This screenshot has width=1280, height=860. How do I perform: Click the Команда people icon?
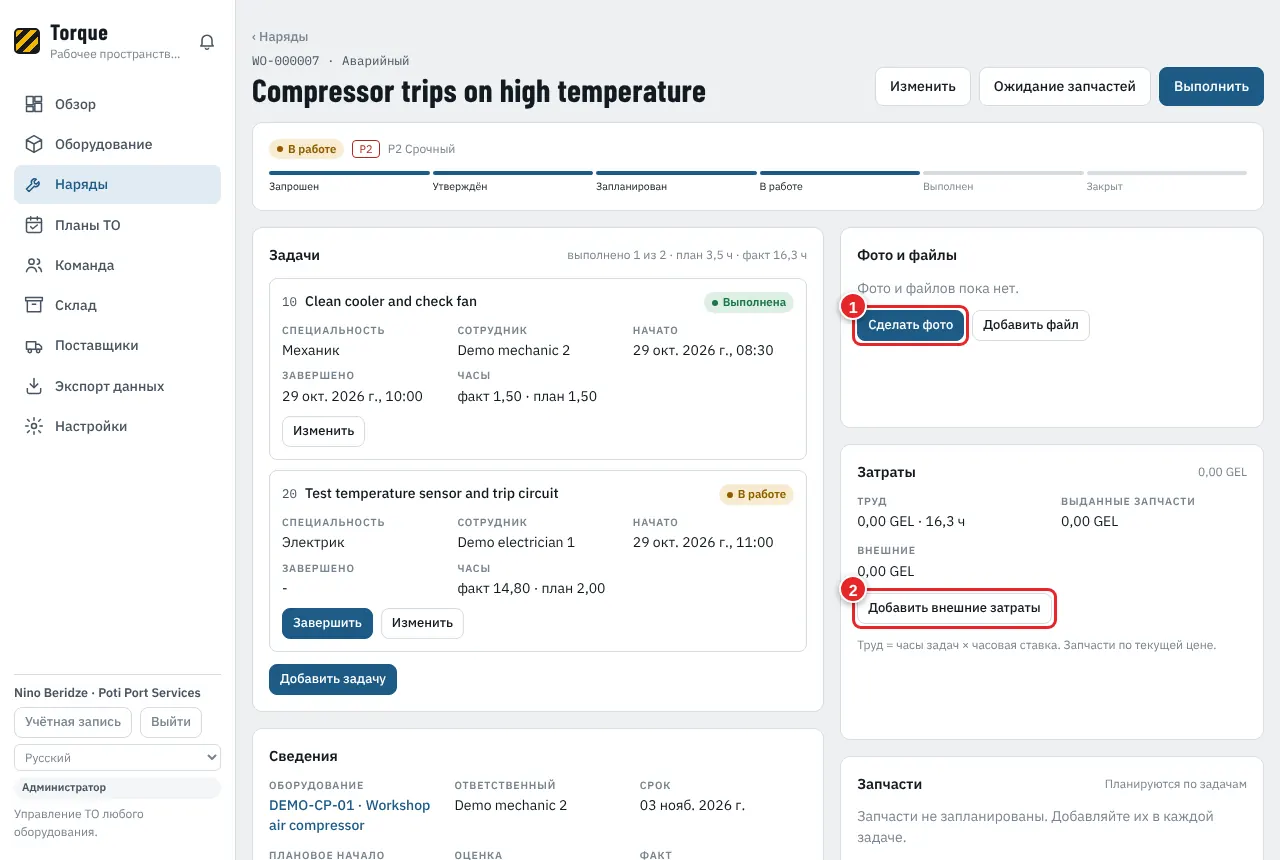(x=34, y=265)
